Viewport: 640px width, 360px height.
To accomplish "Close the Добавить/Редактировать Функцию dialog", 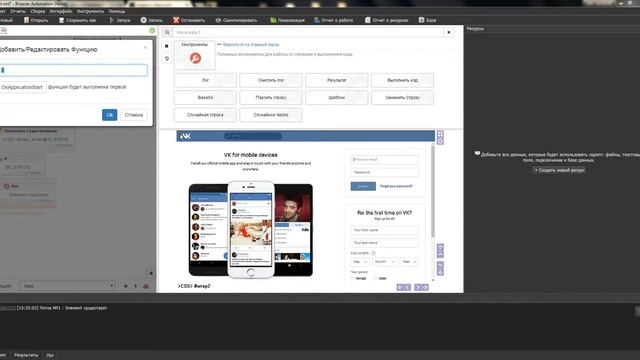I will point(145,48).
